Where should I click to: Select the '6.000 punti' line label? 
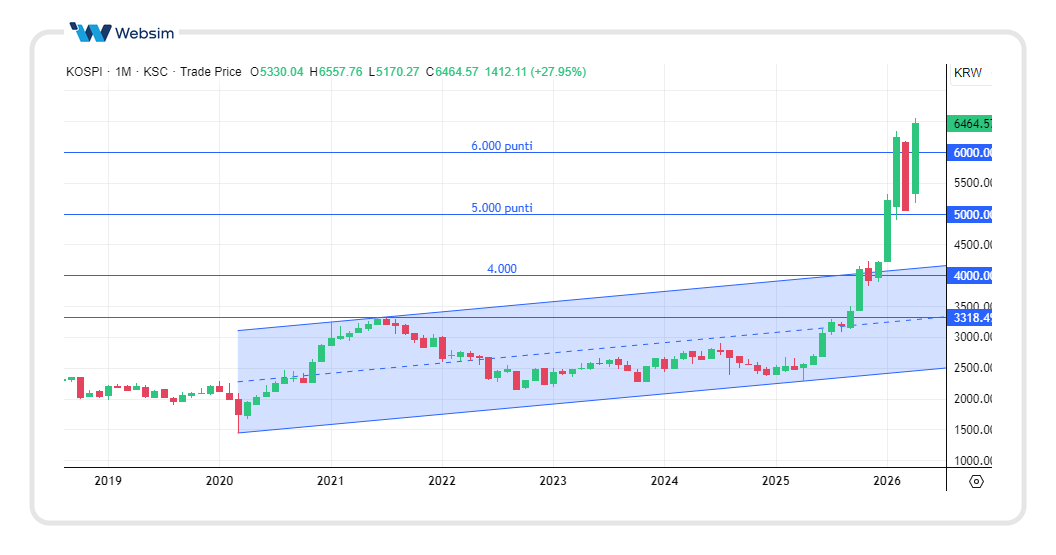coord(502,146)
